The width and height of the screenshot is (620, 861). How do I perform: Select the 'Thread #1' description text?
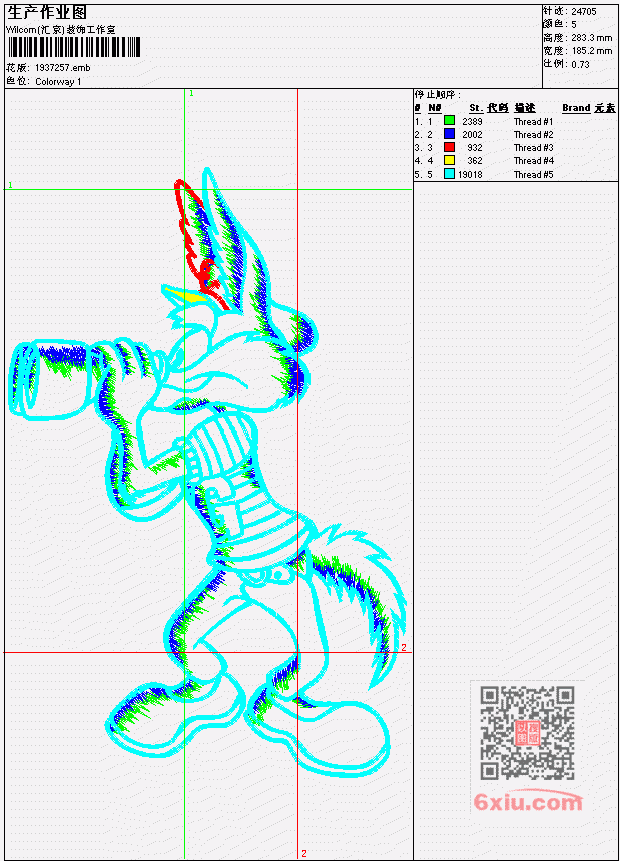(x=533, y=121)
